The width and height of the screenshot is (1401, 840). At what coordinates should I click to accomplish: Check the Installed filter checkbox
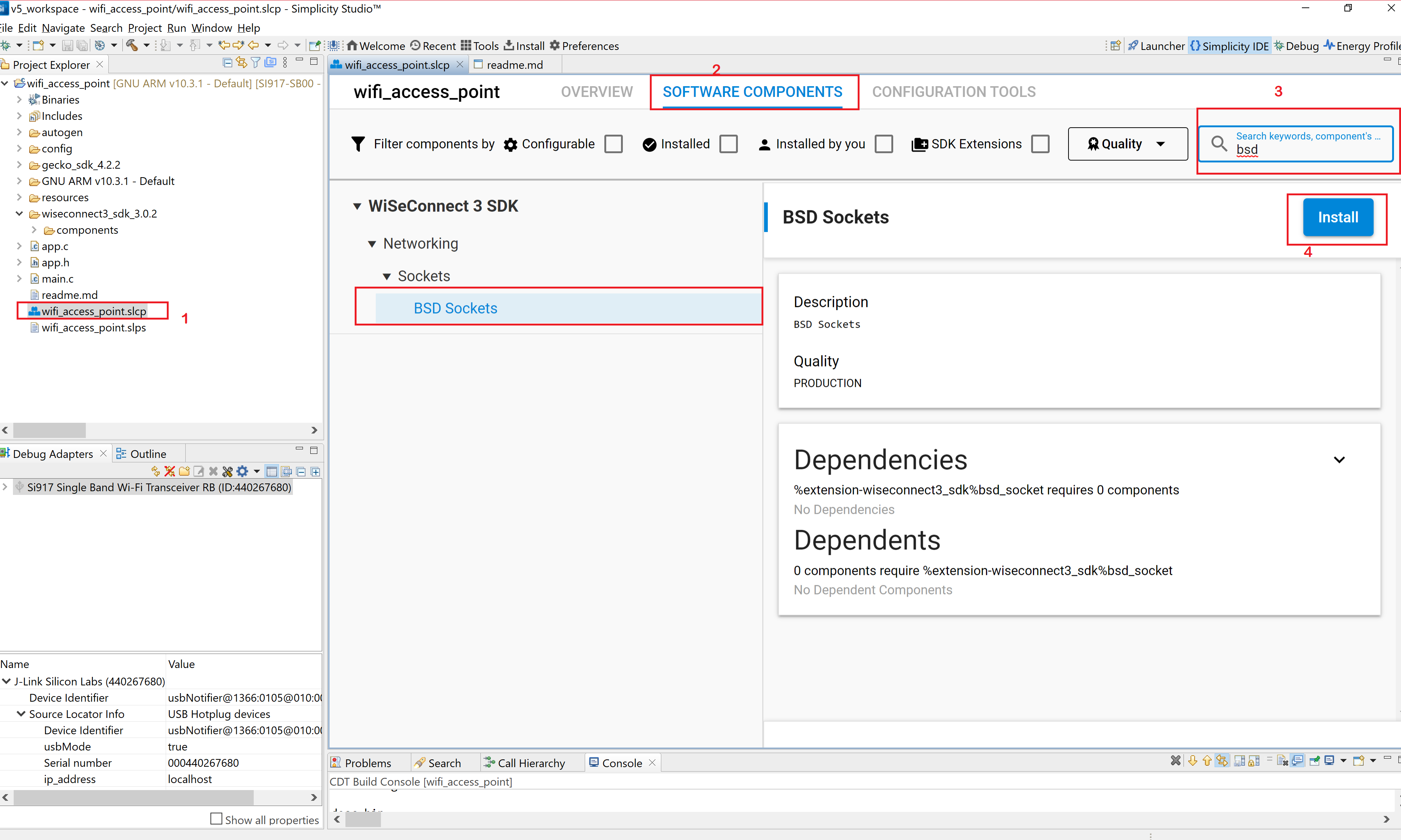(728, 144)
